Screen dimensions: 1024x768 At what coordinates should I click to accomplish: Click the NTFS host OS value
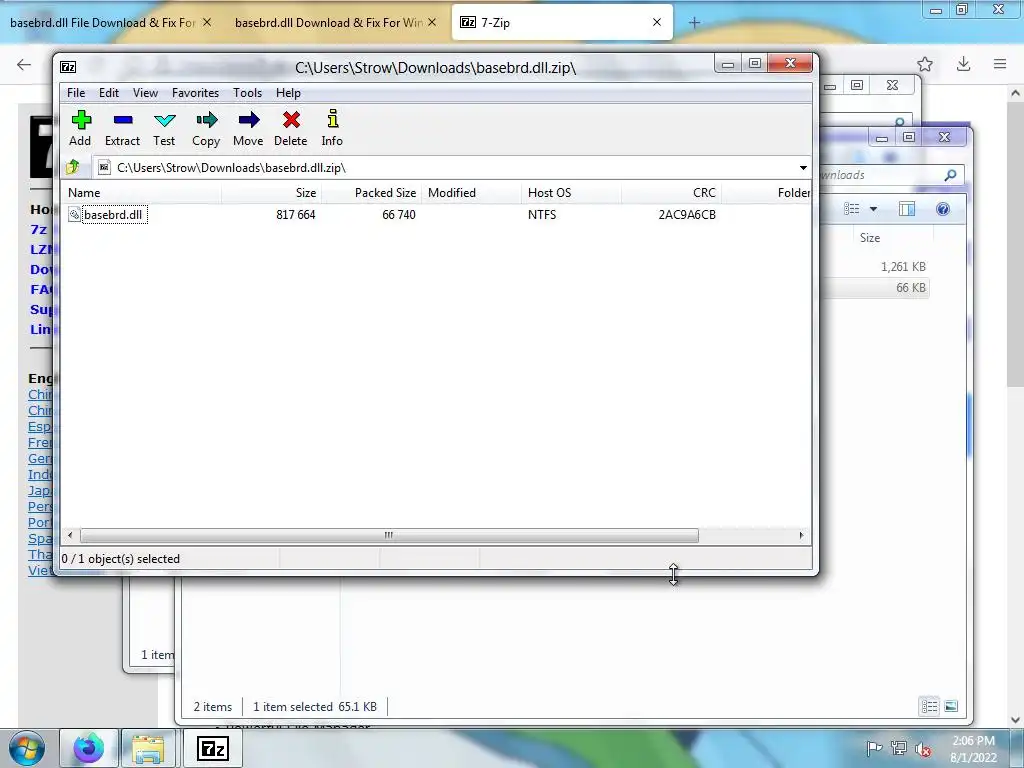click(541, 215)
